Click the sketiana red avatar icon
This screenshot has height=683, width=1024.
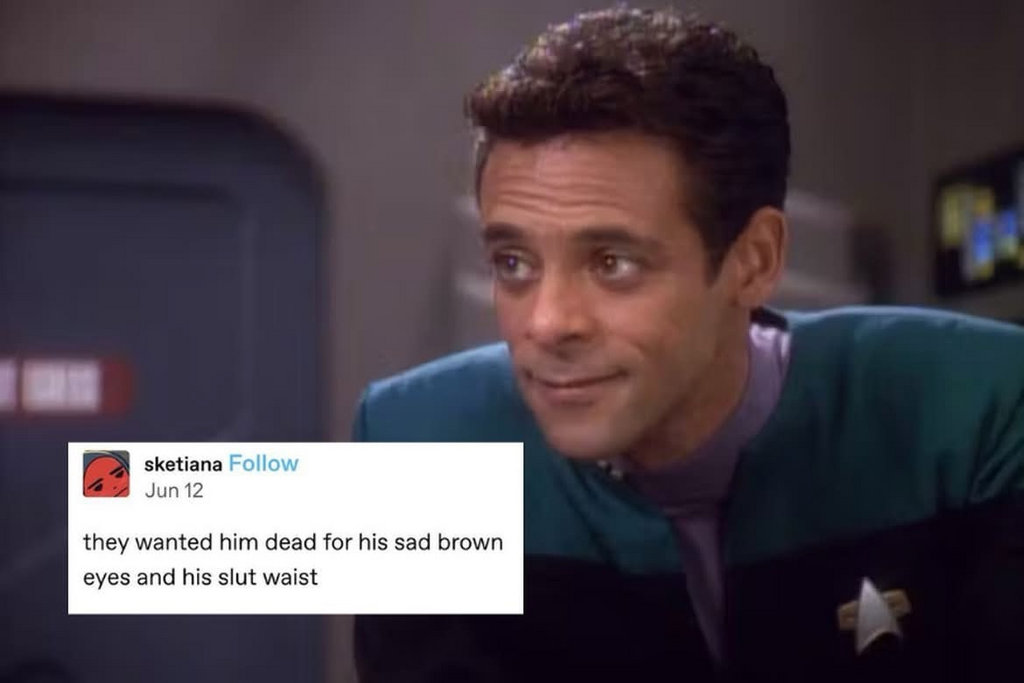coord(106,474)
